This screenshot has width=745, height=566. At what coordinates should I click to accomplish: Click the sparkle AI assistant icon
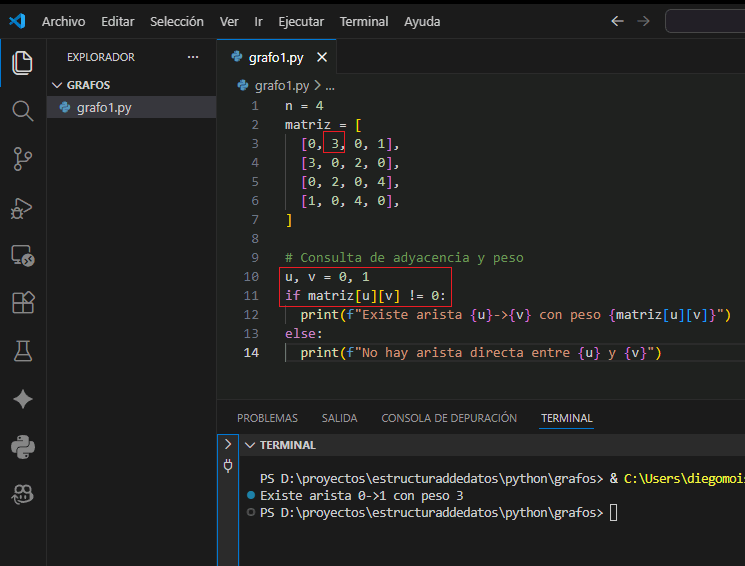point(22,399)
